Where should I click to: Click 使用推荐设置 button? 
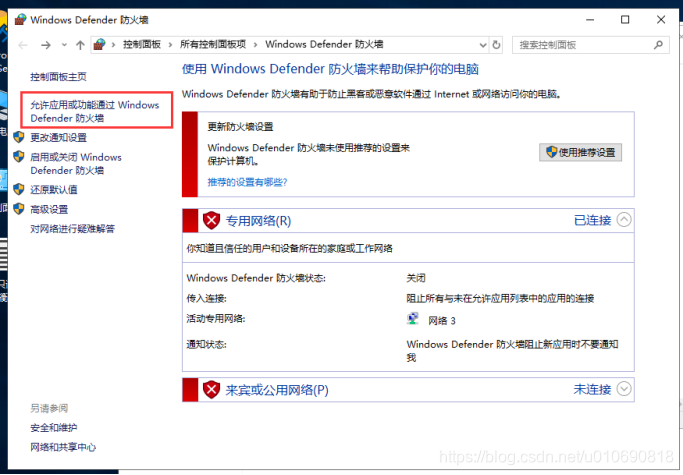tap(580, 152)
